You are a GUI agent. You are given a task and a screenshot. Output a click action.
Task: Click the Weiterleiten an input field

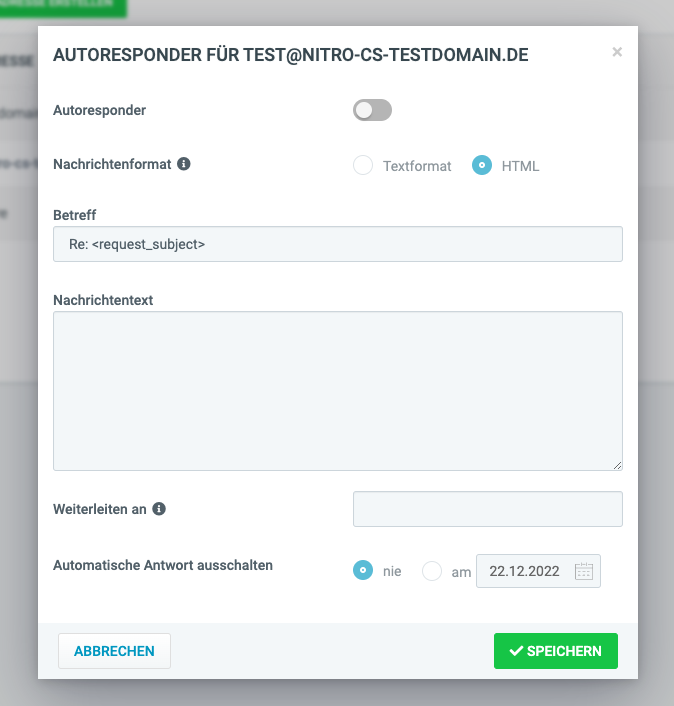pyautogui.click(x=488, y=509)
